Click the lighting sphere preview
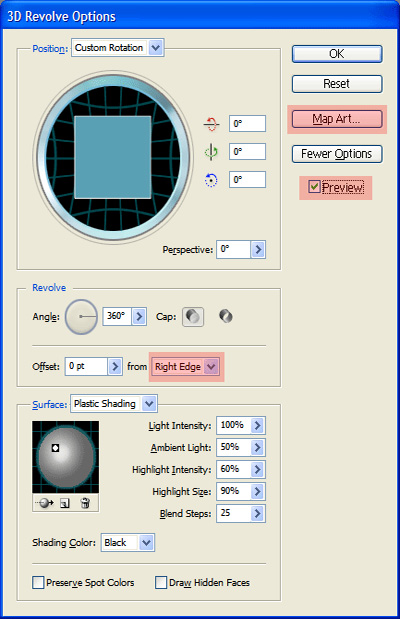Viewport: 400px width, 619px height. click(66, 457)
